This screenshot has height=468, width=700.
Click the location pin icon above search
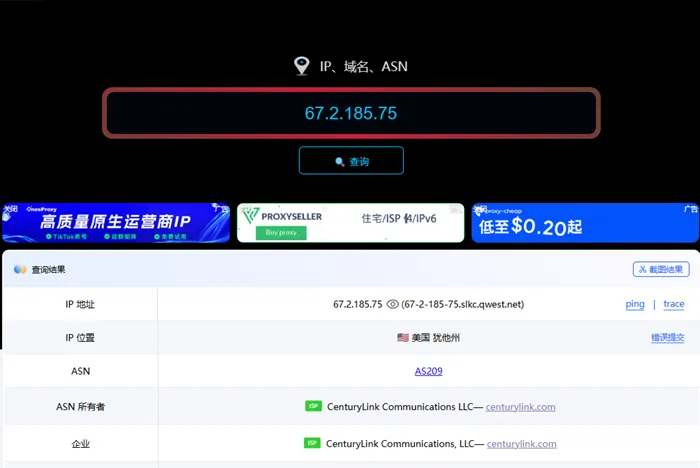302,66
